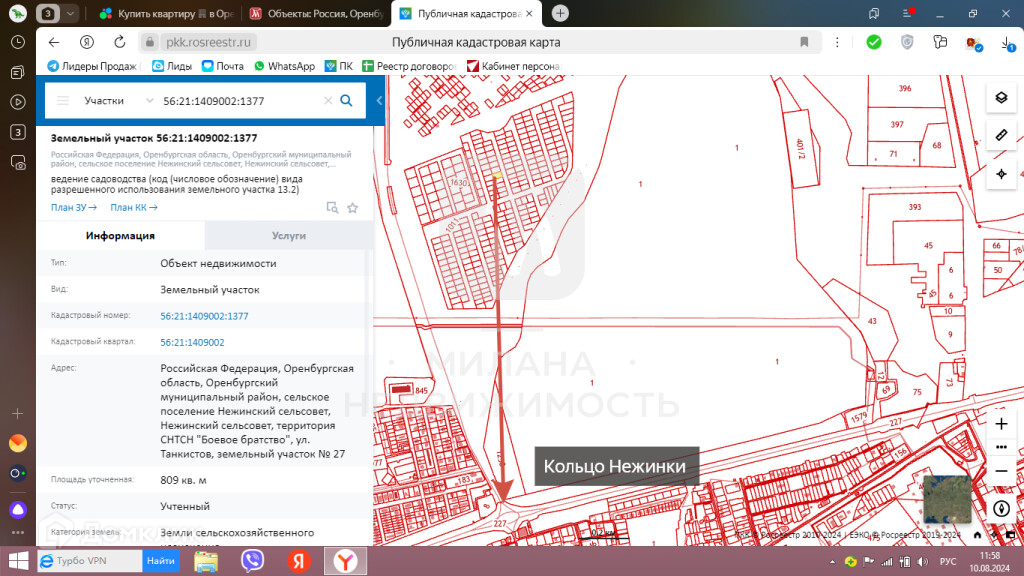Click the cadastral quarter 56:21:1409002 link

pyautogui.click(x=192, y=342)
